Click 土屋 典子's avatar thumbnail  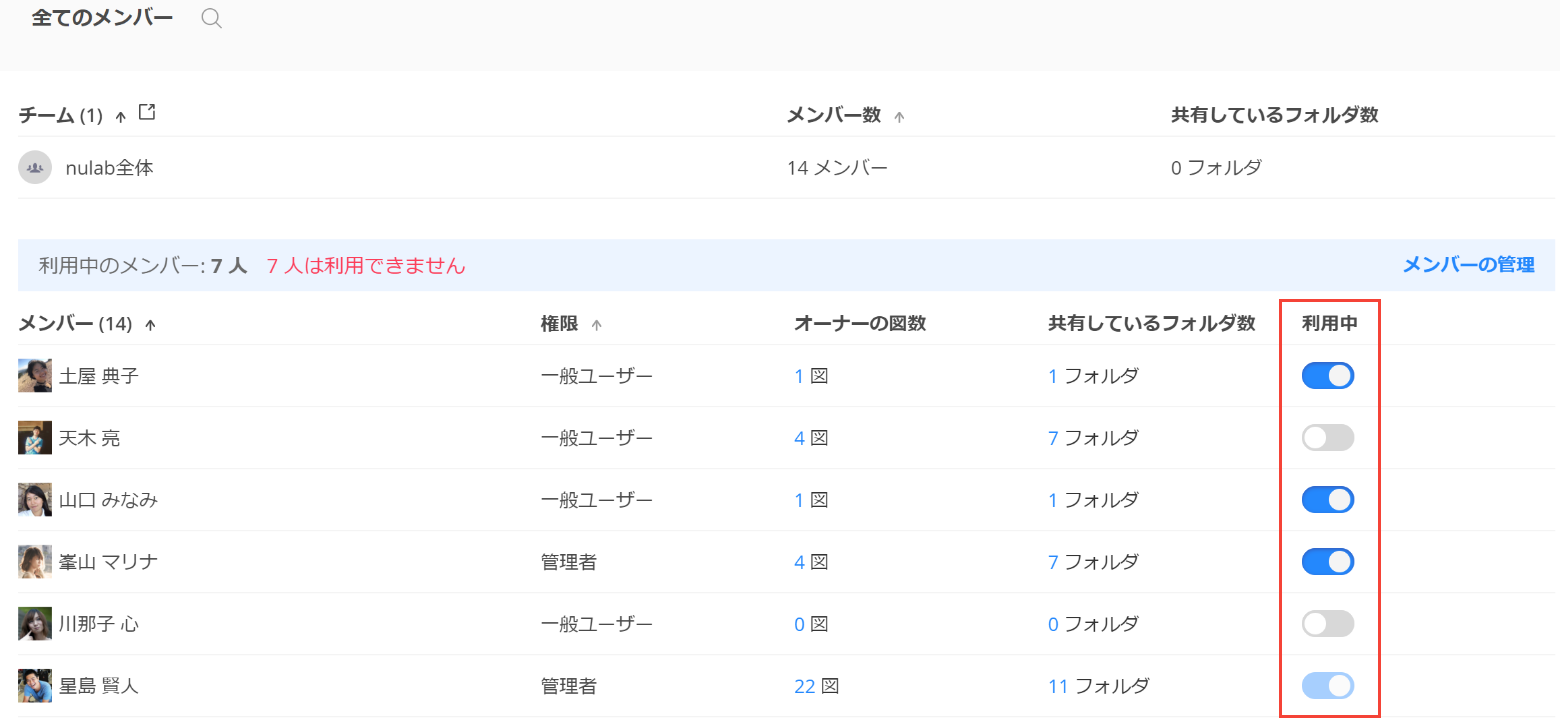[35, 376]
